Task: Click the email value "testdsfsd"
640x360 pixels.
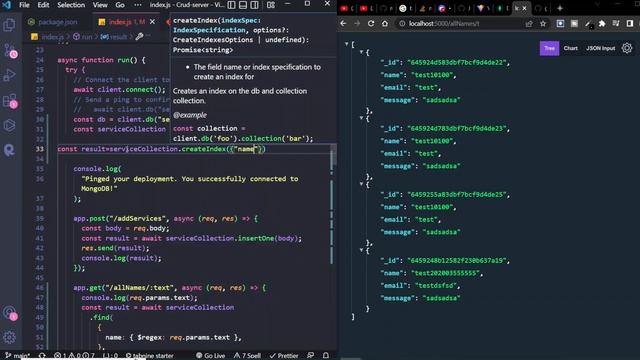Action: 435,286
